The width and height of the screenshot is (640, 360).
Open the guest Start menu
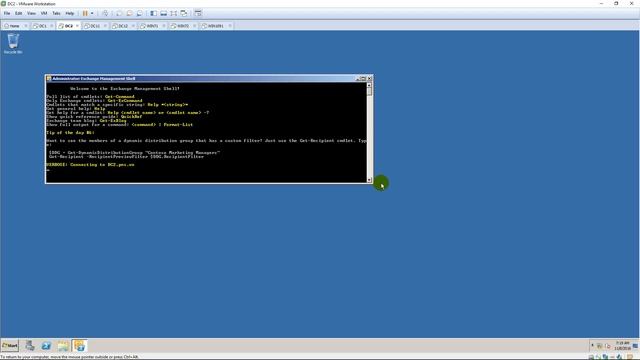(x=10, y=346)
